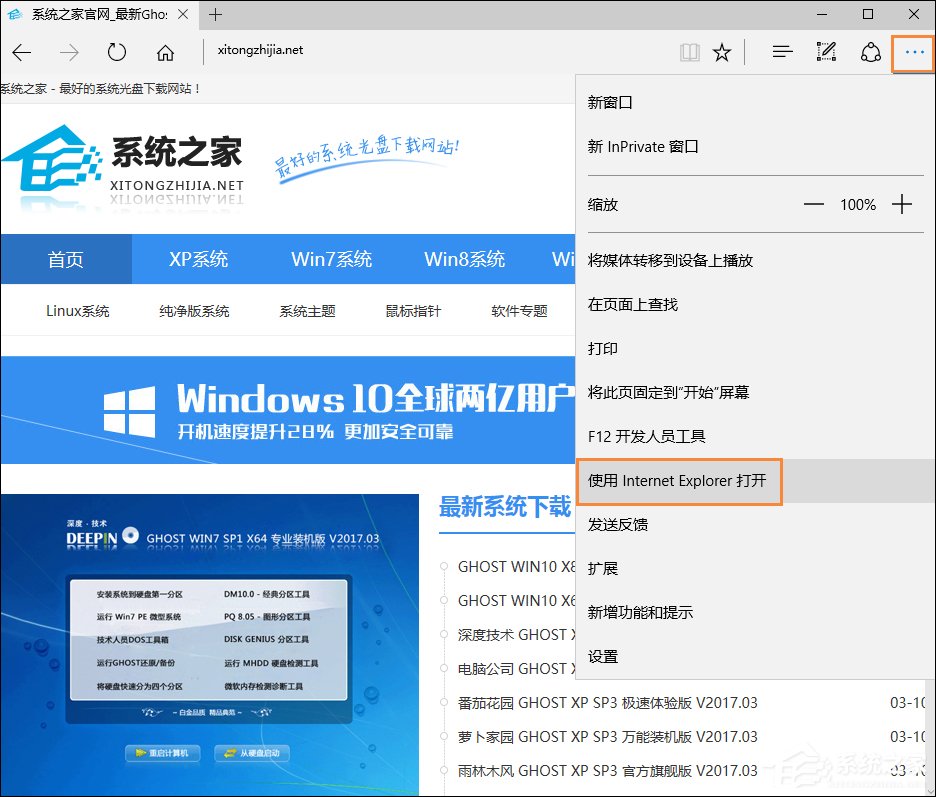Add page to favorites via star icon
936x797 pixels.
click(x=723, y=52)
